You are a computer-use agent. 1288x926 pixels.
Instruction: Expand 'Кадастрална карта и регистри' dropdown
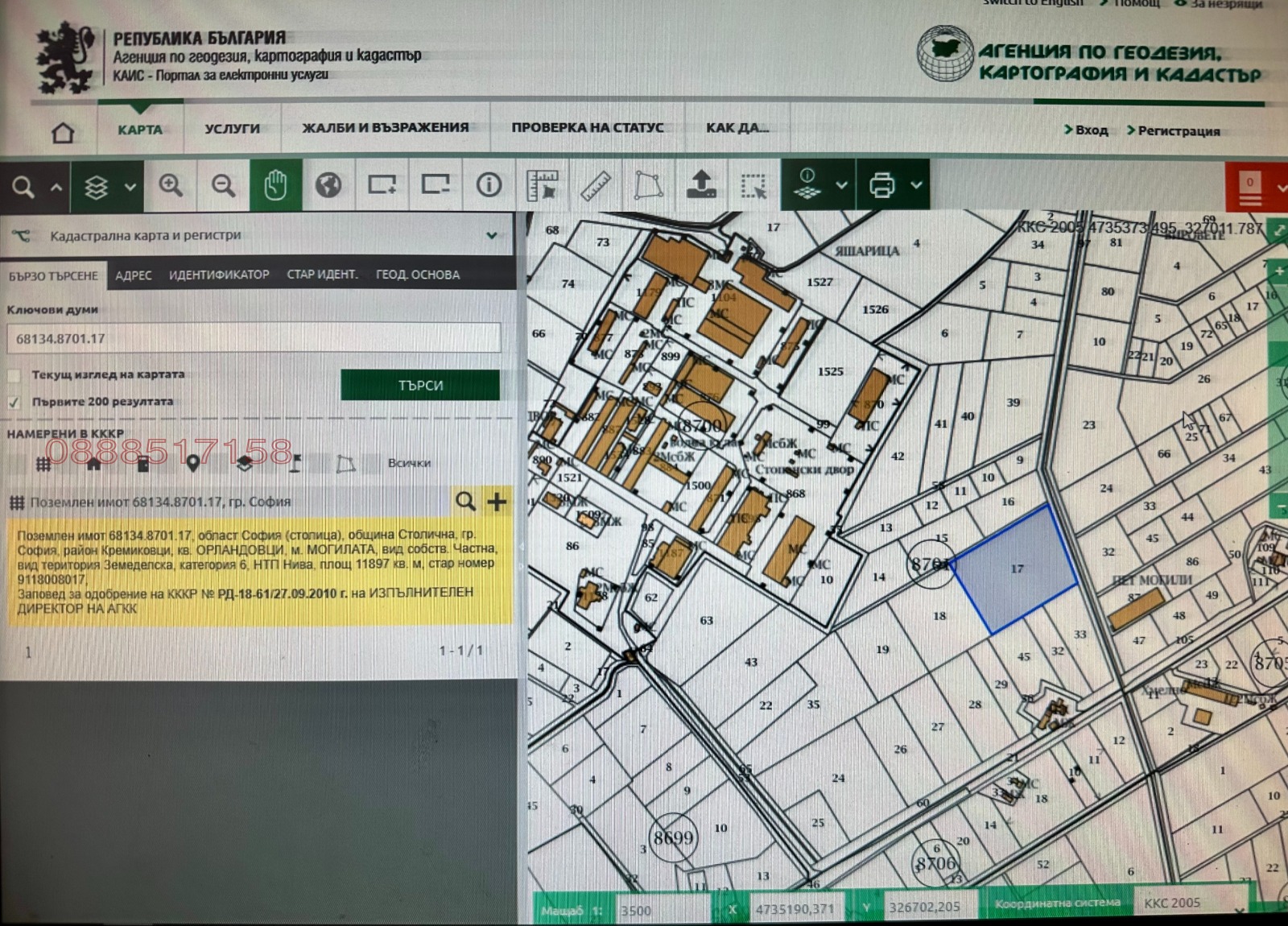491,236
